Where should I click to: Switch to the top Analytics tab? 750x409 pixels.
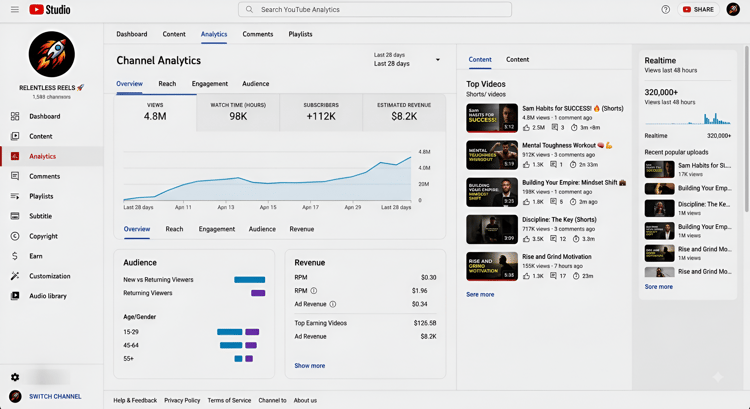point(214,34)
